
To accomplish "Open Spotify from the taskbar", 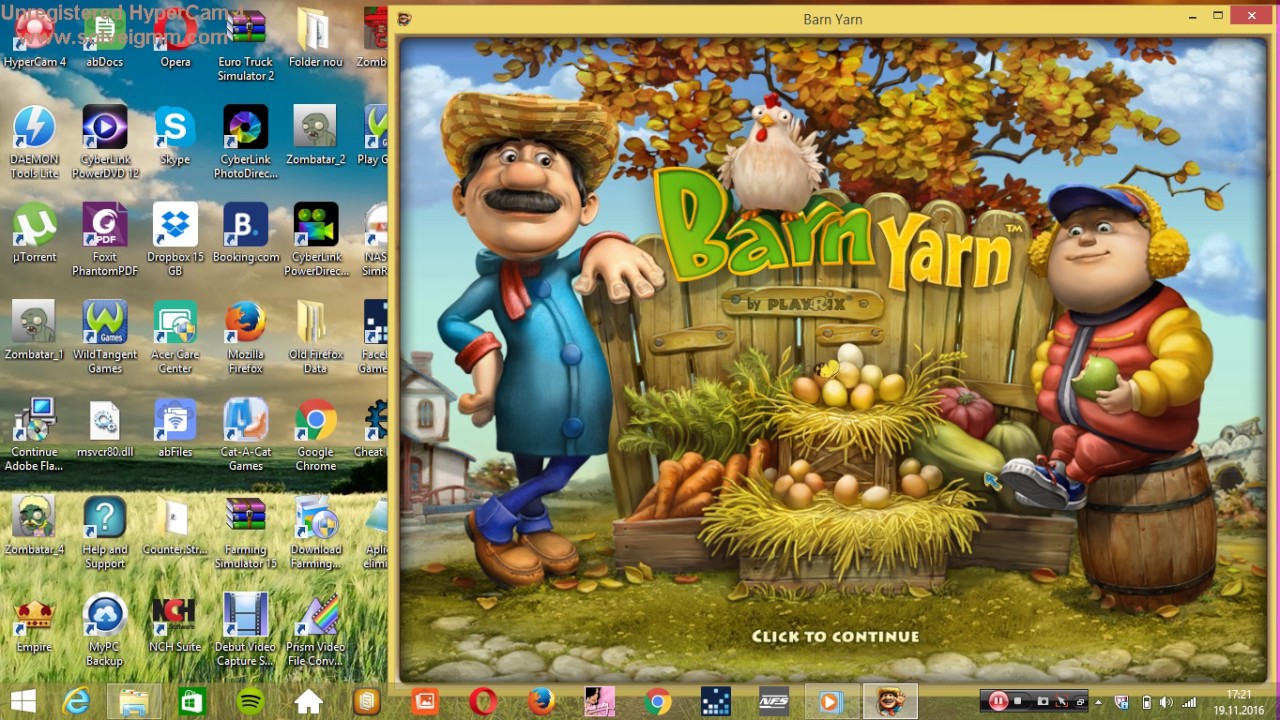I will pyautogui.click(x=250, y=702).
